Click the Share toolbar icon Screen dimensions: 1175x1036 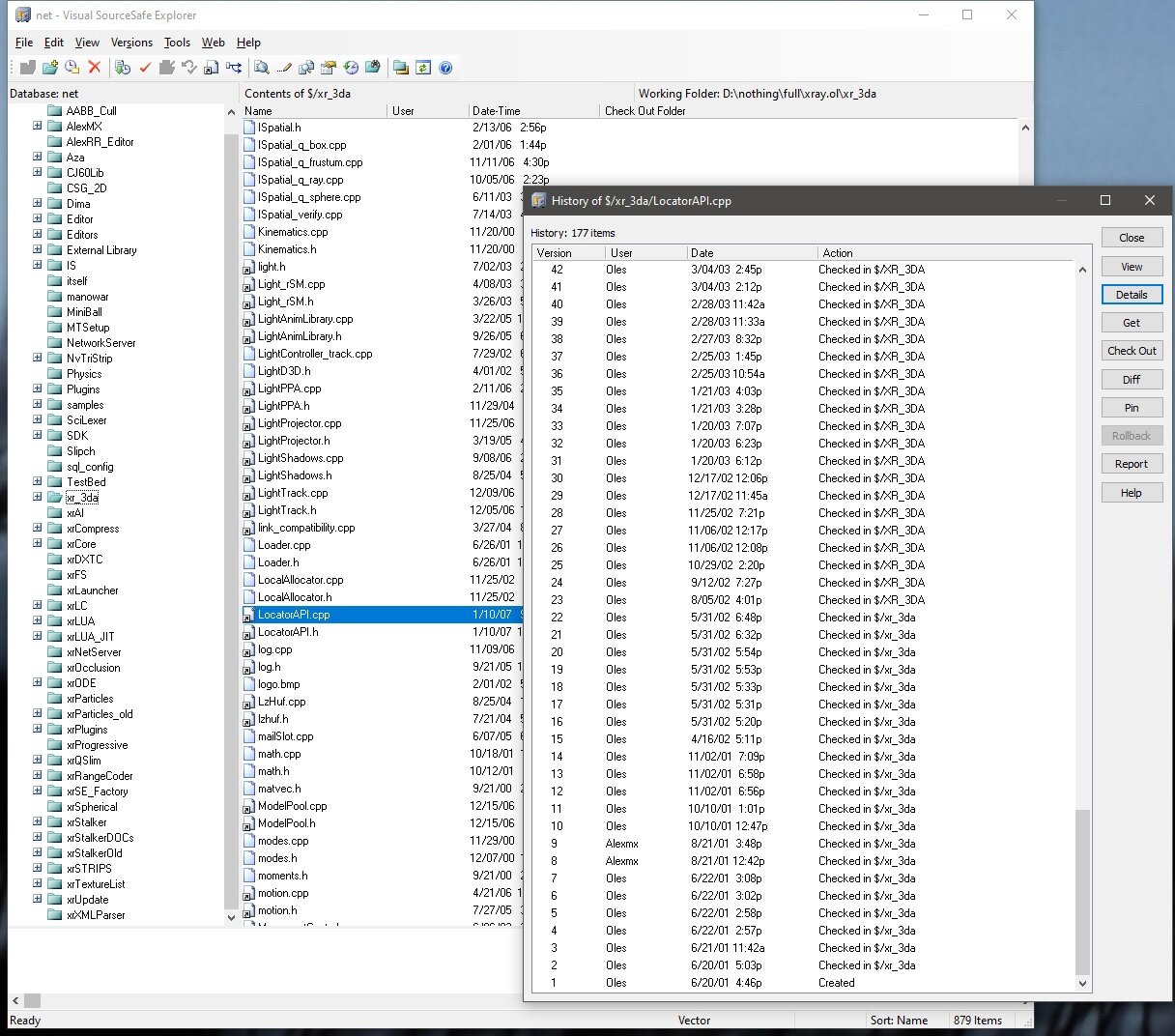click(211, 68)
